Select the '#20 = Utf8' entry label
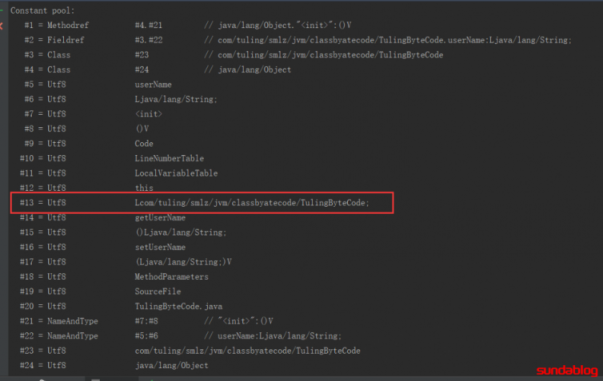 43,306
